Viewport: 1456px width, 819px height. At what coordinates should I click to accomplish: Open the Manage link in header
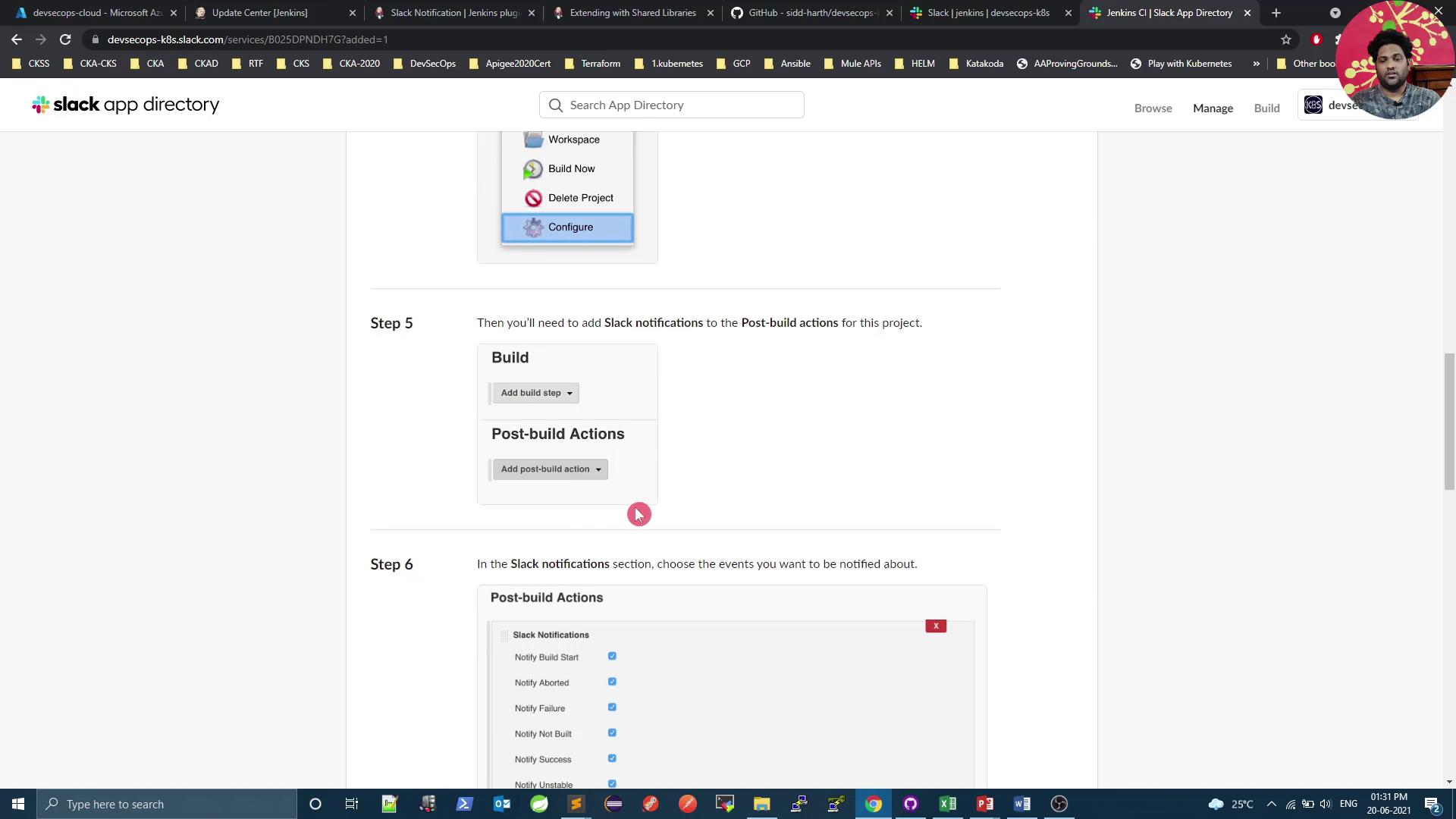(x=1212, y=108)
